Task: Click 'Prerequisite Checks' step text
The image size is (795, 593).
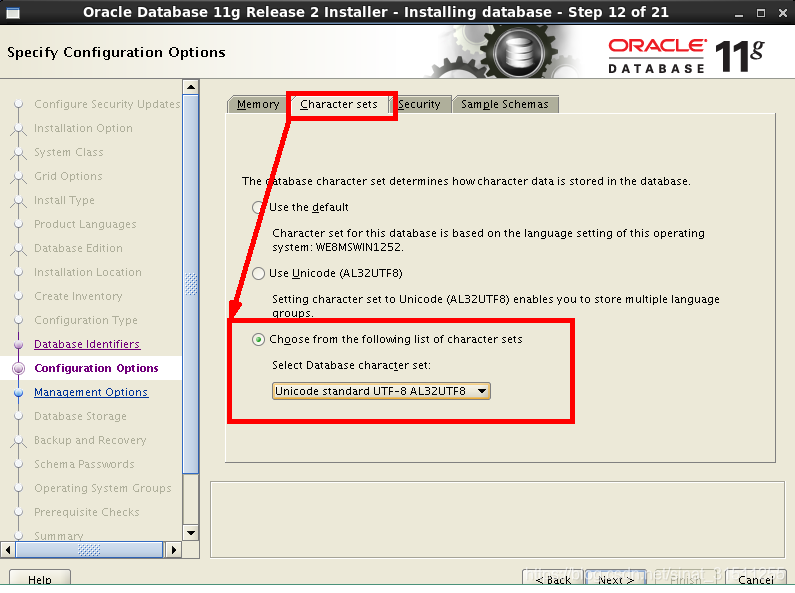Action: (86, 512)
